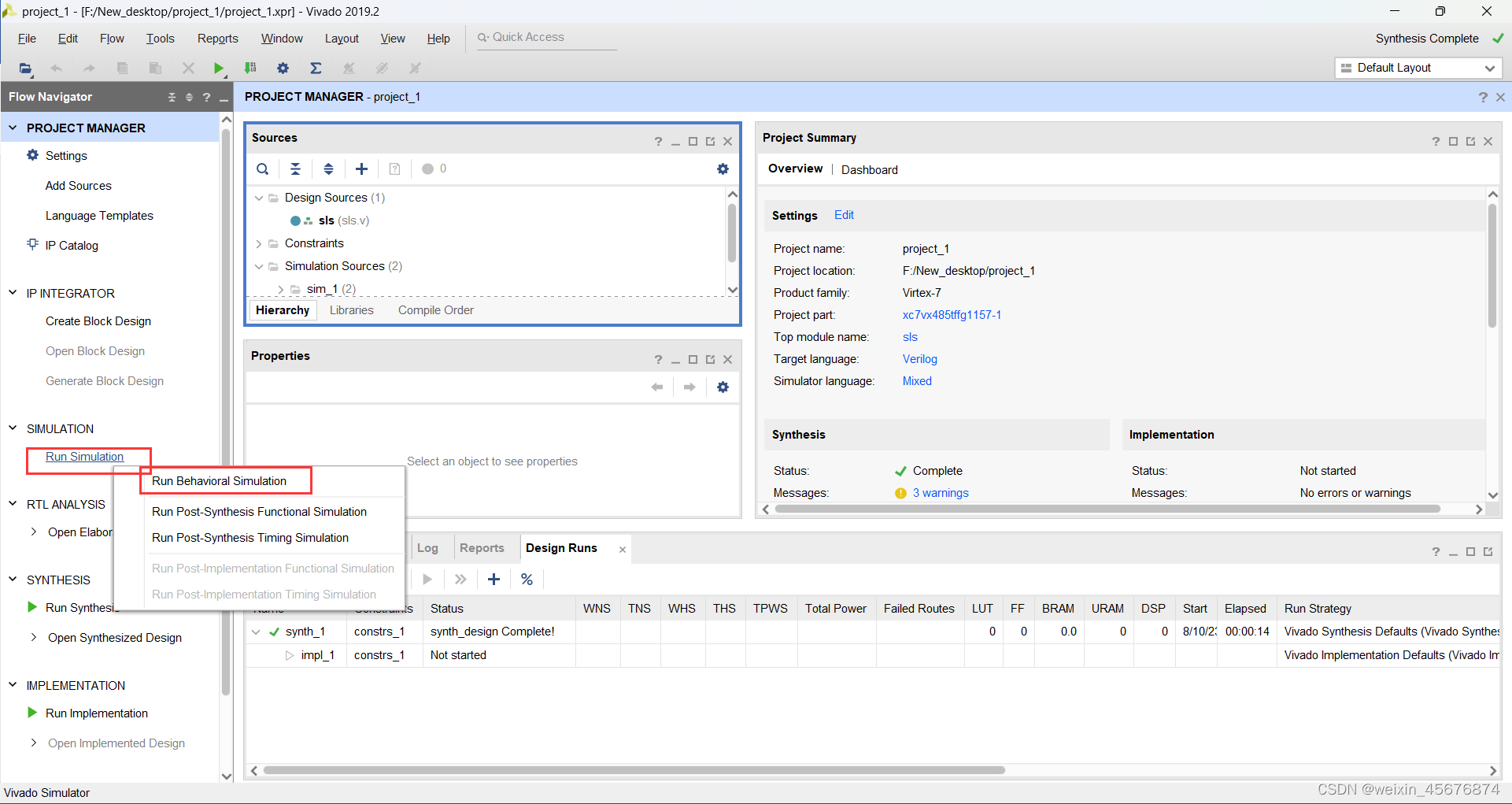Image resolution: width=1512 pixels, height=804 pixels.
Task: Click the Open Project toolbar icon
Action: [25, 69]
